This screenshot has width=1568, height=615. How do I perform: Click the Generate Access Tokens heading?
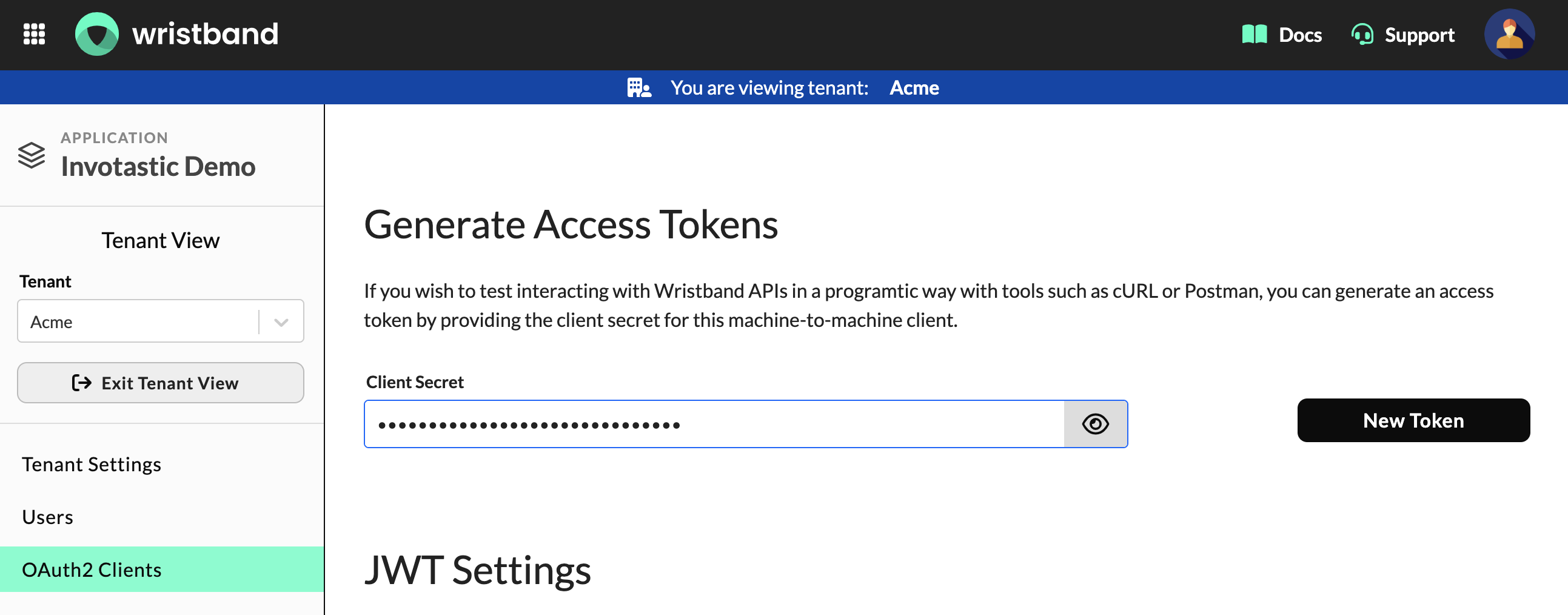(x=571, y=224)
